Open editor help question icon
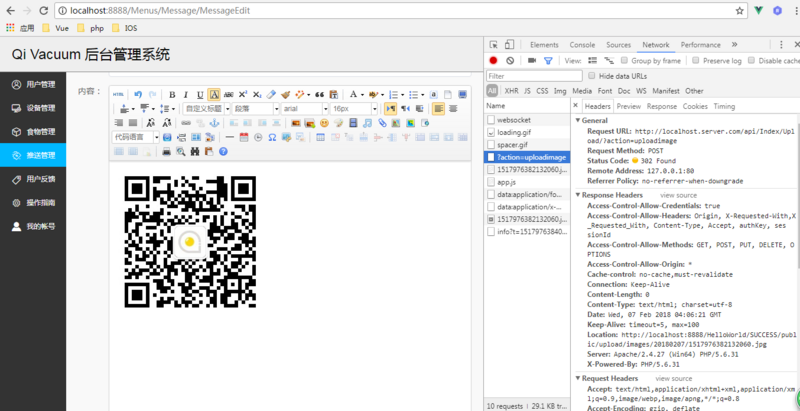This screenshot has width=800, height=411. pos(223,151)
